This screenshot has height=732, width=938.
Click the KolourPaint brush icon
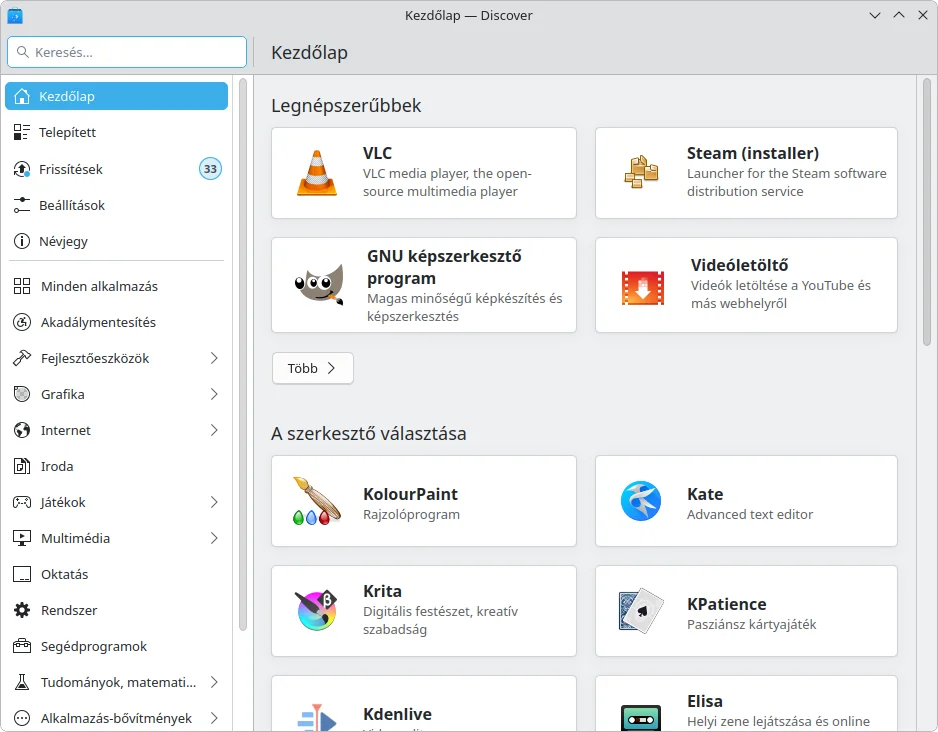(x=317, y=501)
